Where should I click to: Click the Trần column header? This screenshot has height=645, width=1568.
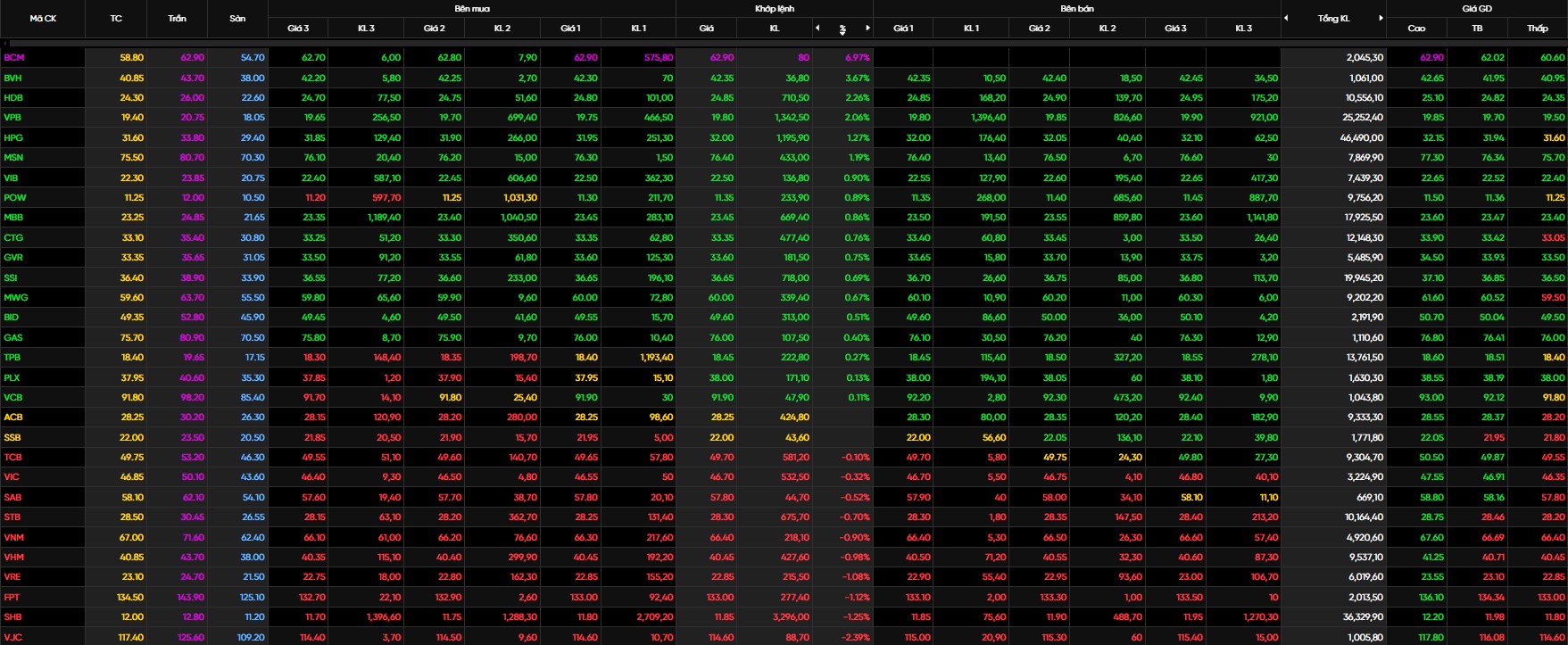pos(177,18)
